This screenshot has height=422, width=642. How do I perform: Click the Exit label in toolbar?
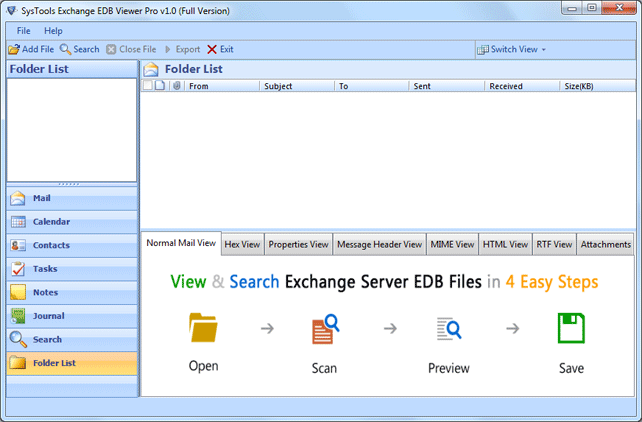point(227,49)
